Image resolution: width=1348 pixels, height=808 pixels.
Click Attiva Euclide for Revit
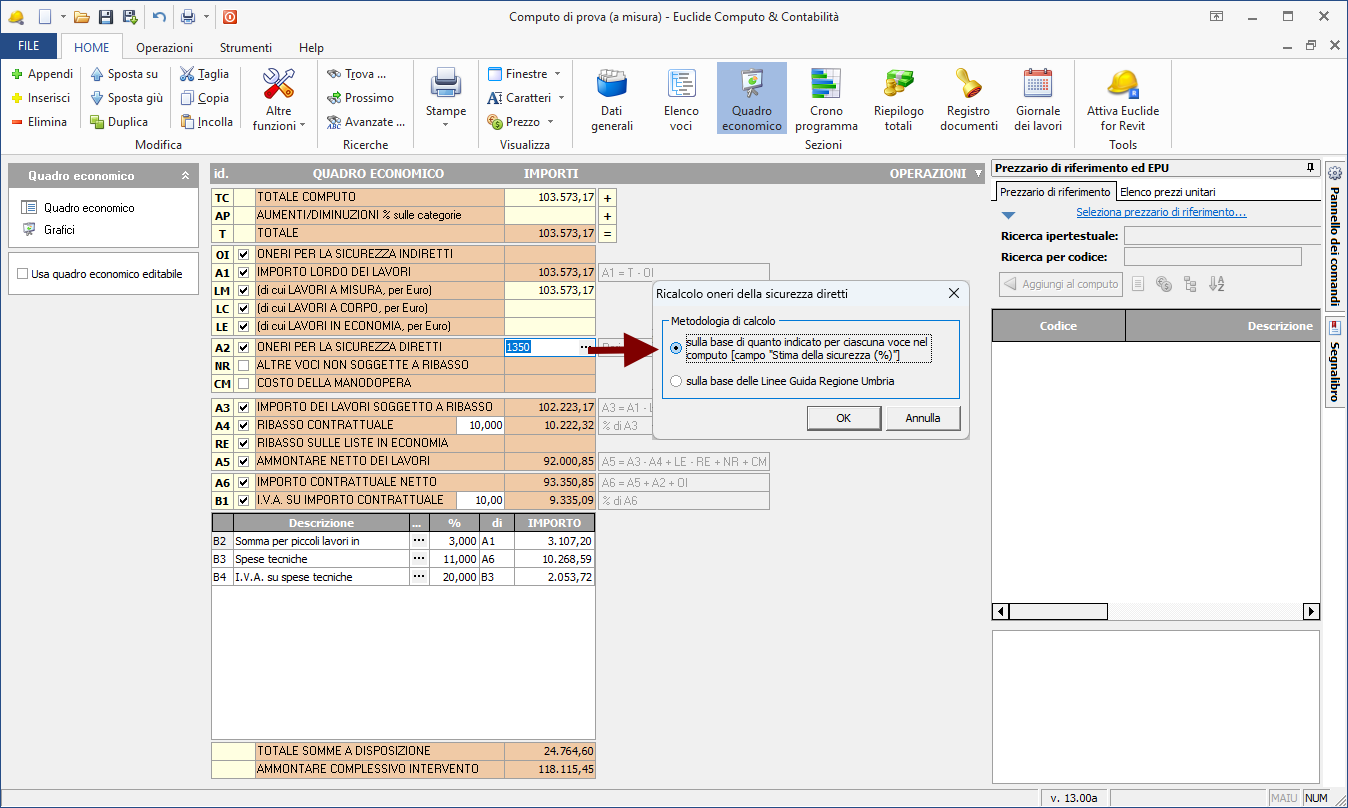(x=1122, y=100)
